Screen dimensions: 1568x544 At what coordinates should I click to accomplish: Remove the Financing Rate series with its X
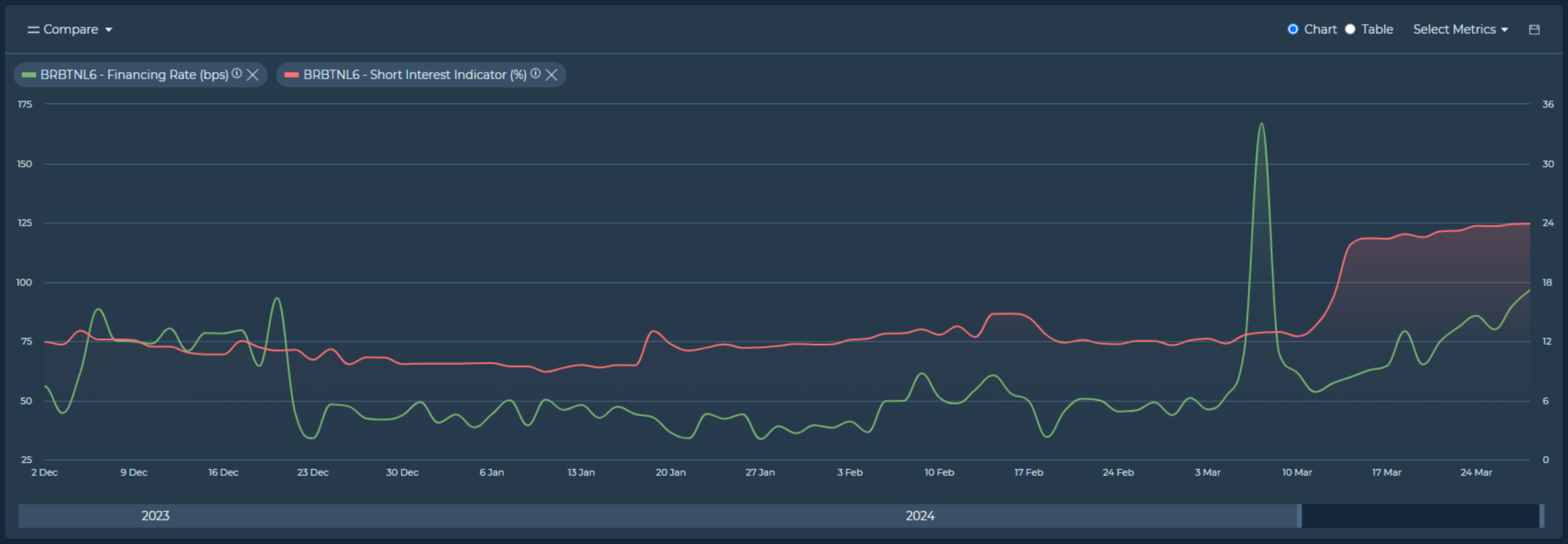(x=253, y=74)
